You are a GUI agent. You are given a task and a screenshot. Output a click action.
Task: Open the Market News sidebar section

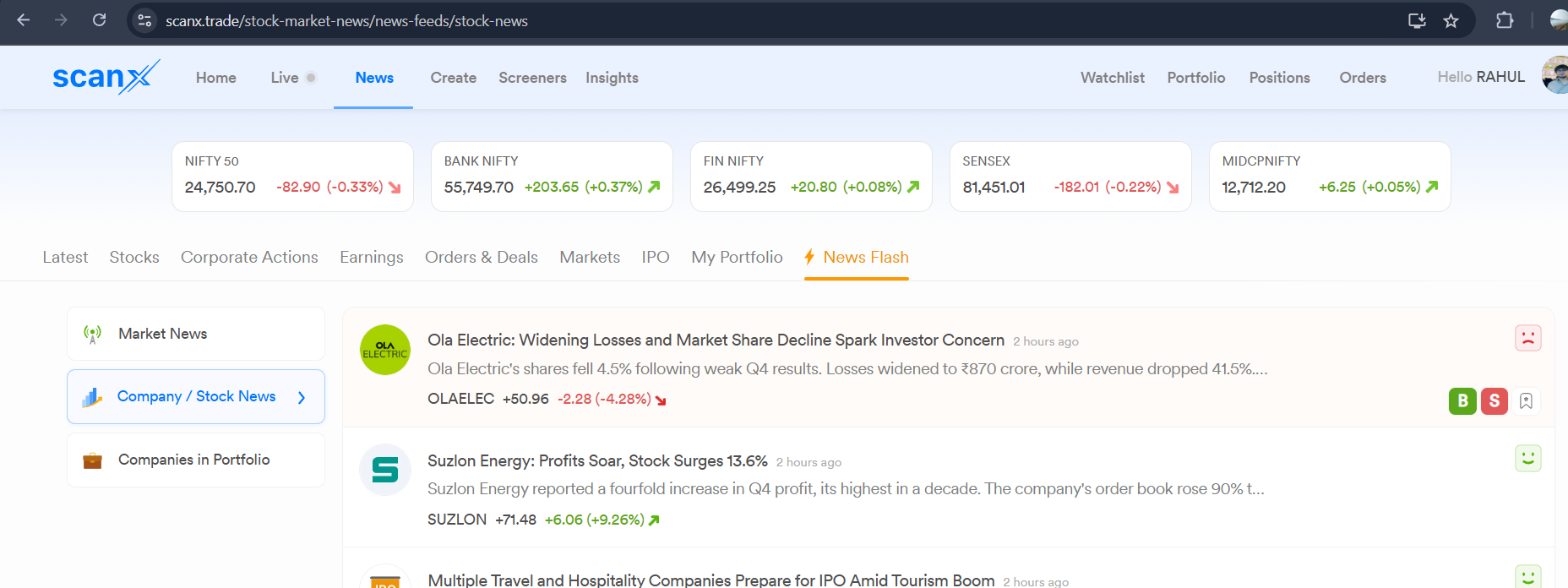pos(196,334)
